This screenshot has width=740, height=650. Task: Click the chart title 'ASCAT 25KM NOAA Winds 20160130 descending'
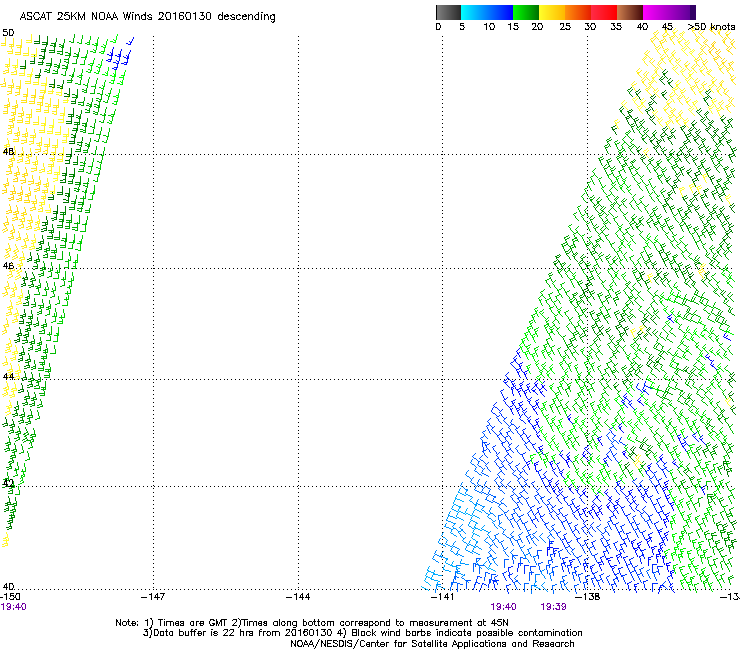pyautogui.click(x=147, y=17)
